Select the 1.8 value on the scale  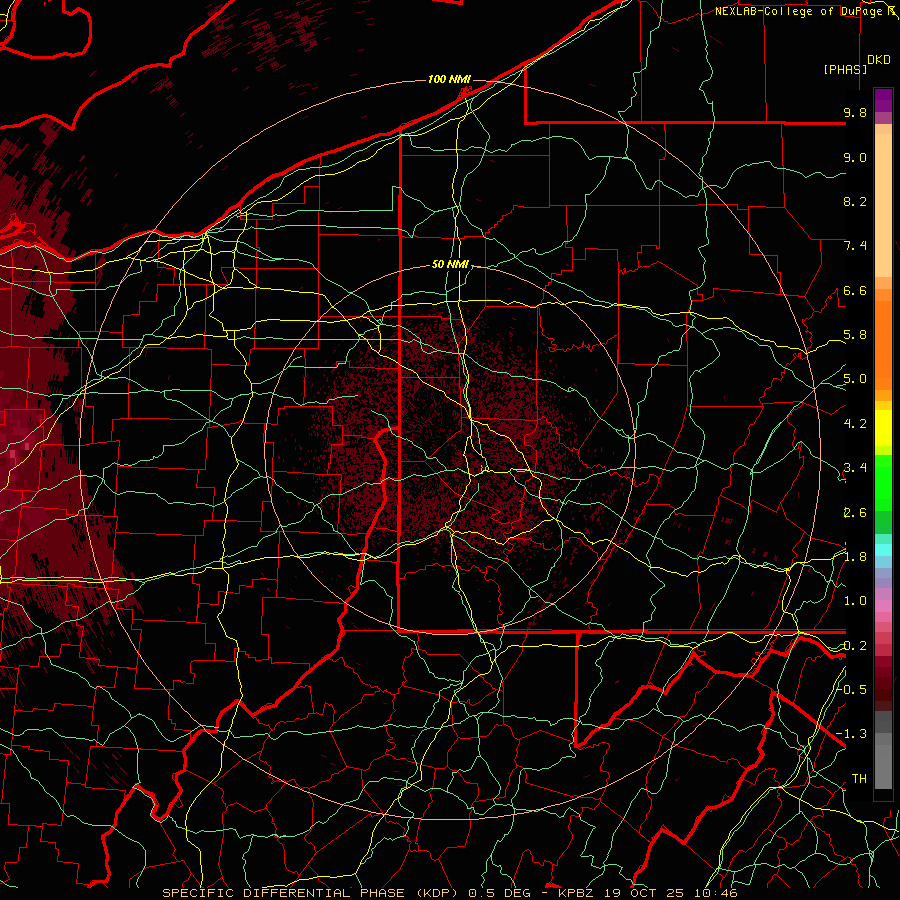855,557
